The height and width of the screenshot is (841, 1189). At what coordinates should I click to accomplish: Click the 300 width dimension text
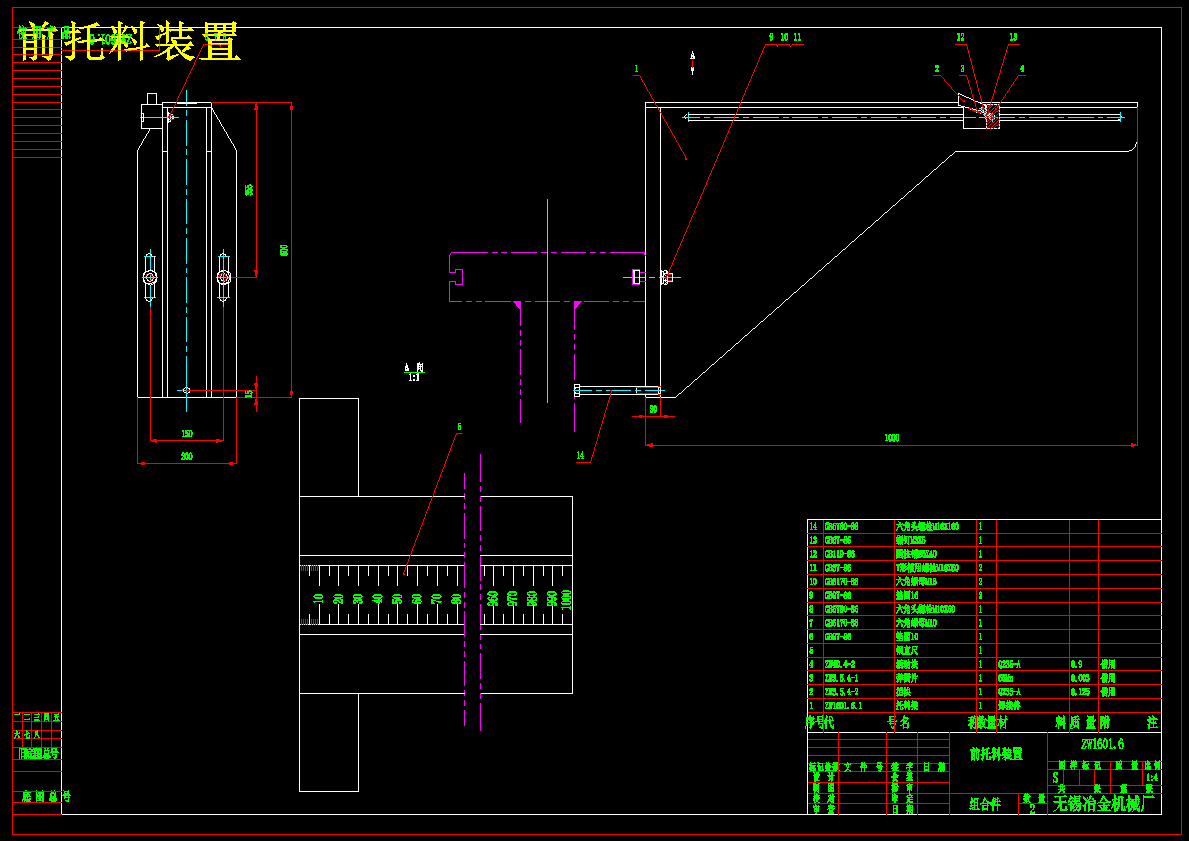point(187,457)
